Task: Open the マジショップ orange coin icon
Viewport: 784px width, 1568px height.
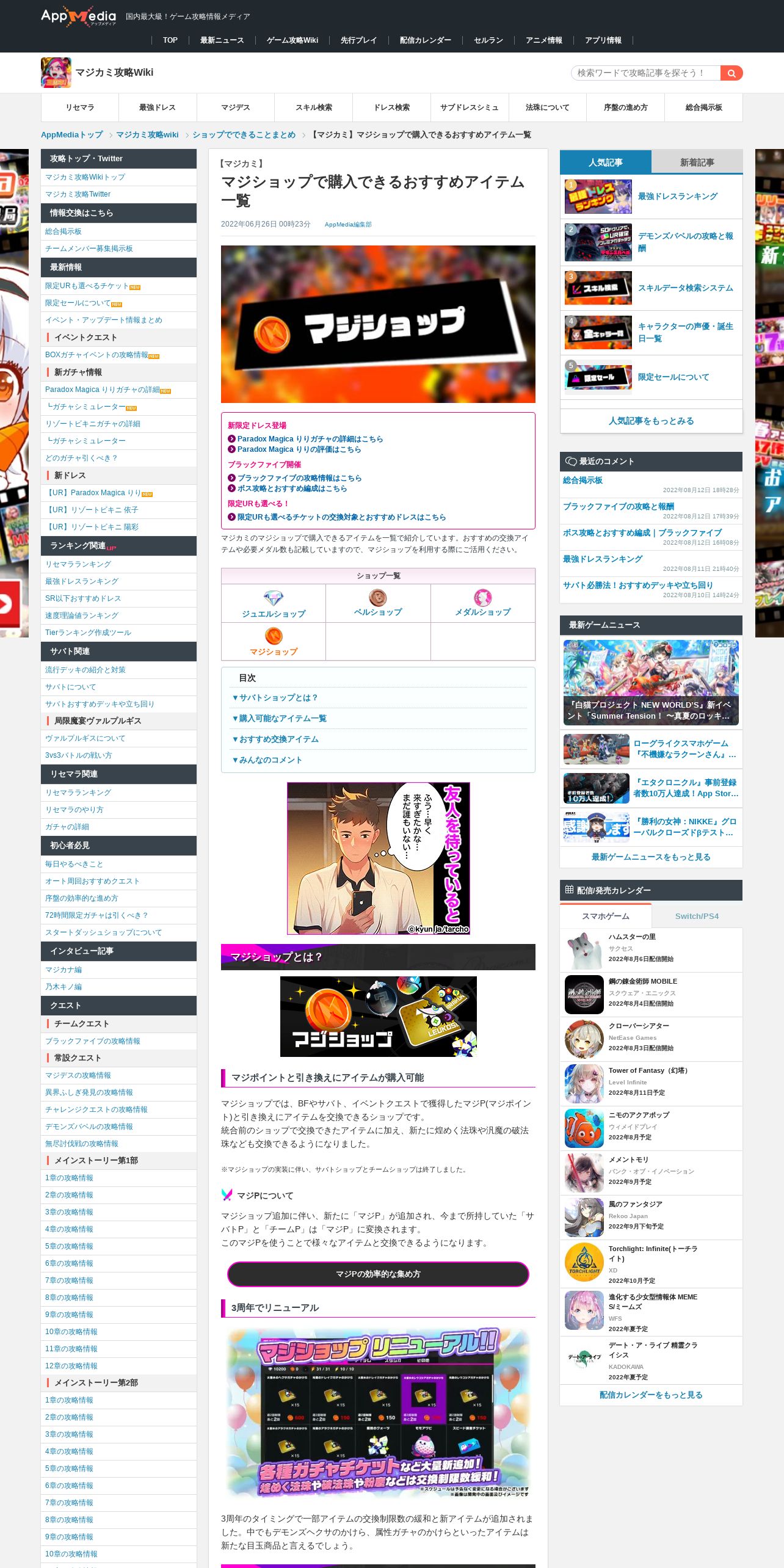Action: 273,636
